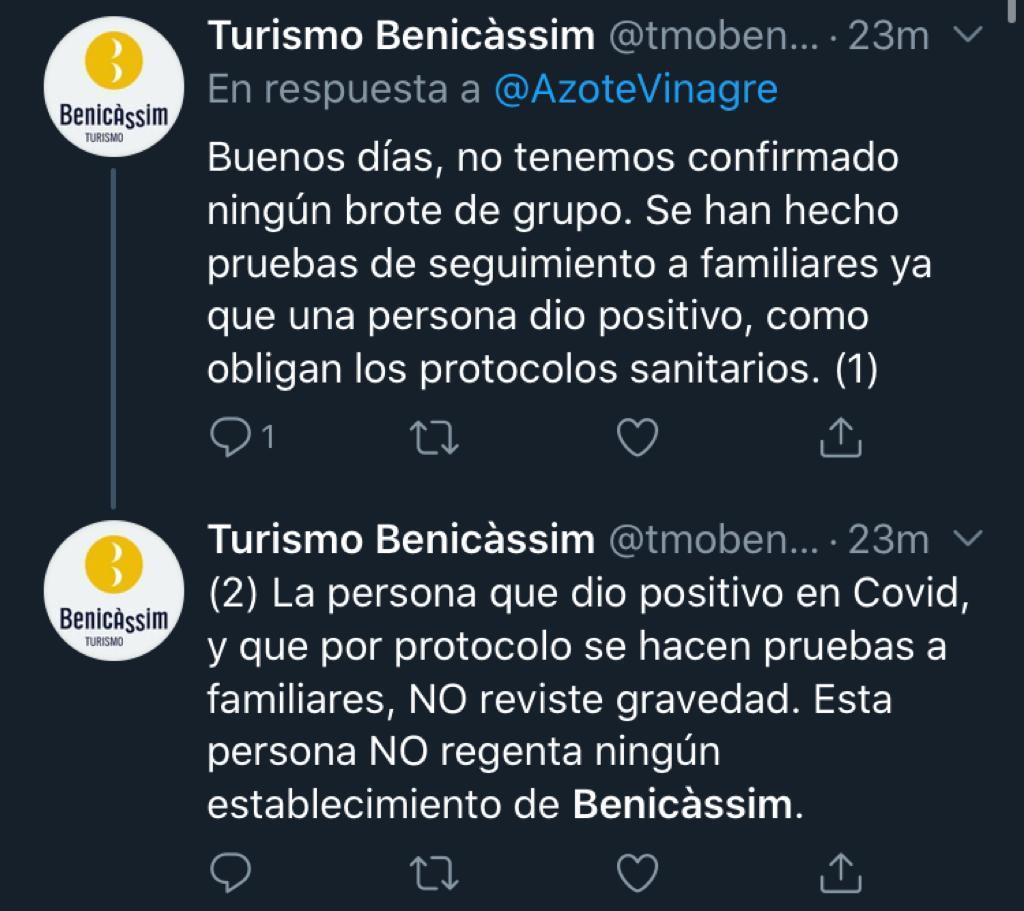Image resolution: width=1024 pixels, height=911 pixels.
Task: Reply to the first tweet
Action: (x=231, y=437)
